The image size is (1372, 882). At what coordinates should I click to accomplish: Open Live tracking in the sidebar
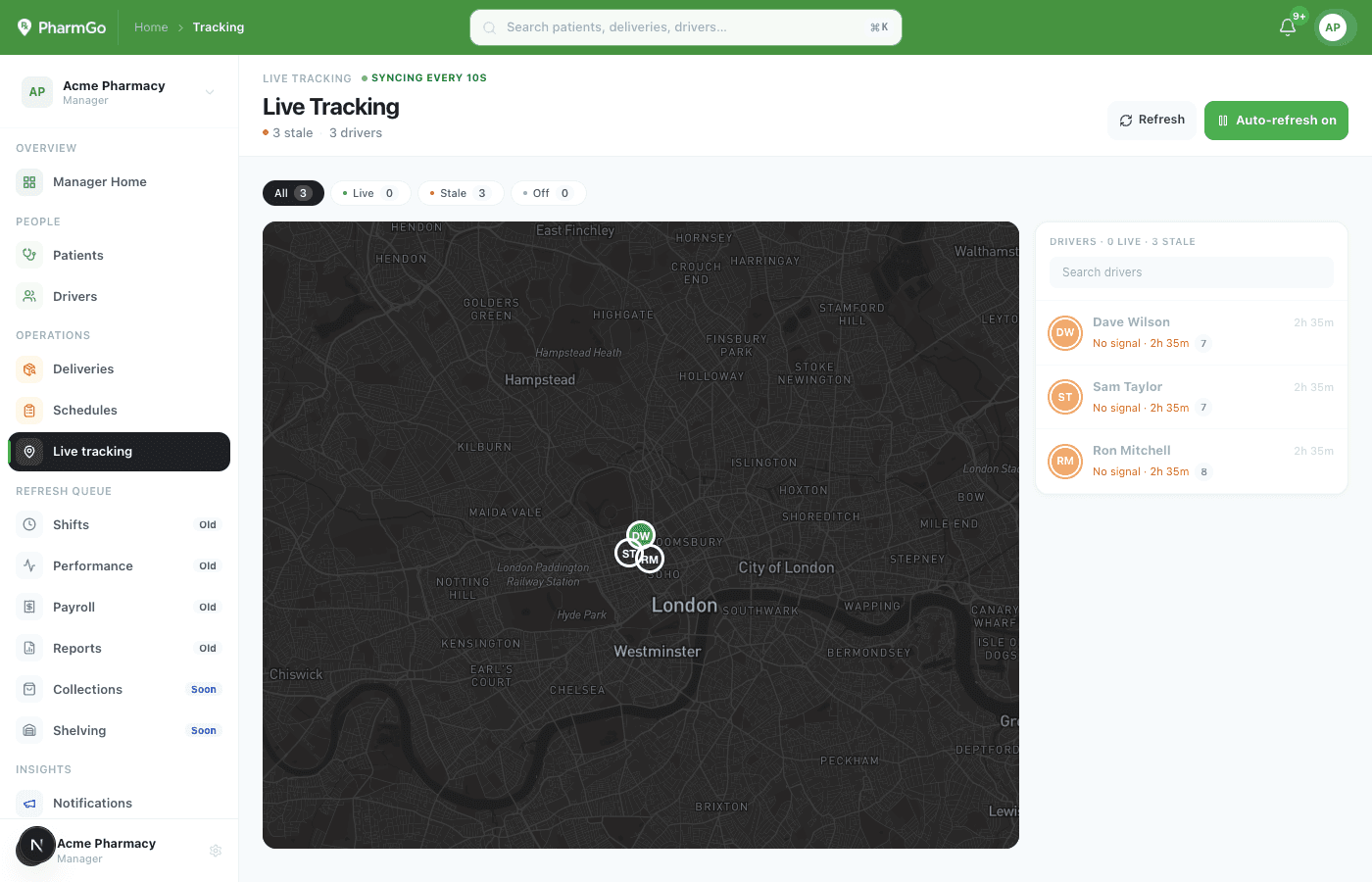pos(120,452)
